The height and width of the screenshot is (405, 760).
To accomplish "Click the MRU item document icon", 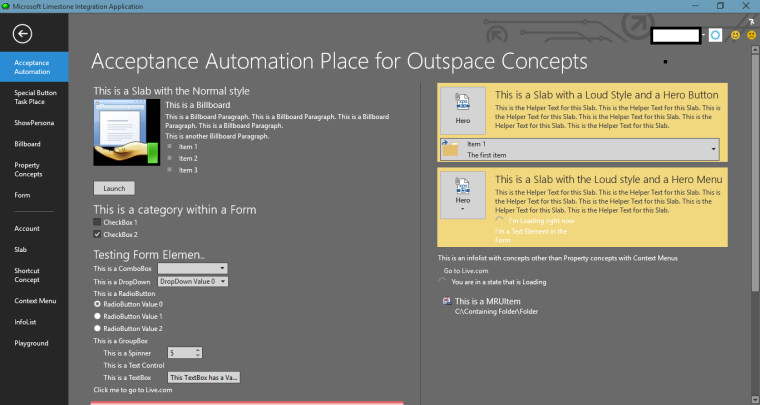I will (445, 301).
